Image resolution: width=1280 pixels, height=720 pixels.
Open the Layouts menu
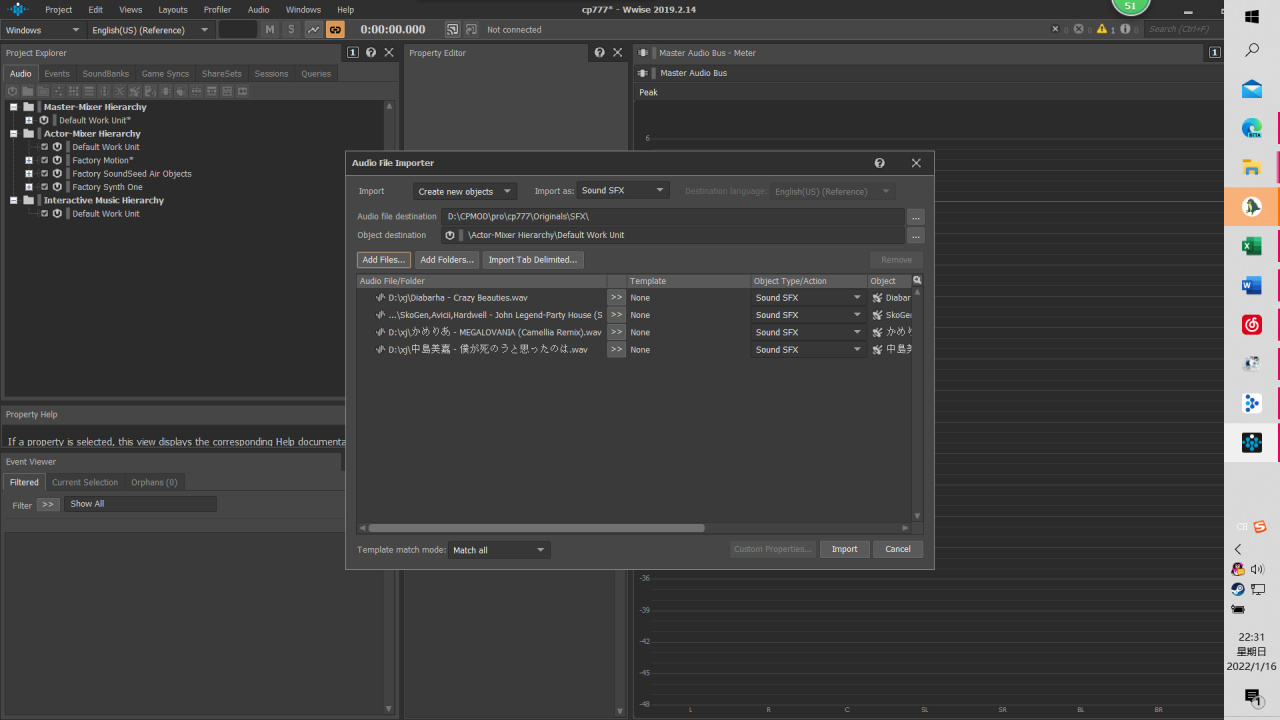[173, 9]
